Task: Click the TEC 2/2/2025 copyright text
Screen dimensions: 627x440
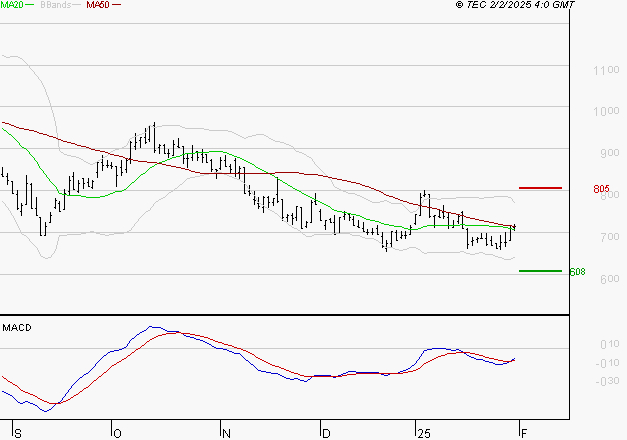Action: (515, 5)
